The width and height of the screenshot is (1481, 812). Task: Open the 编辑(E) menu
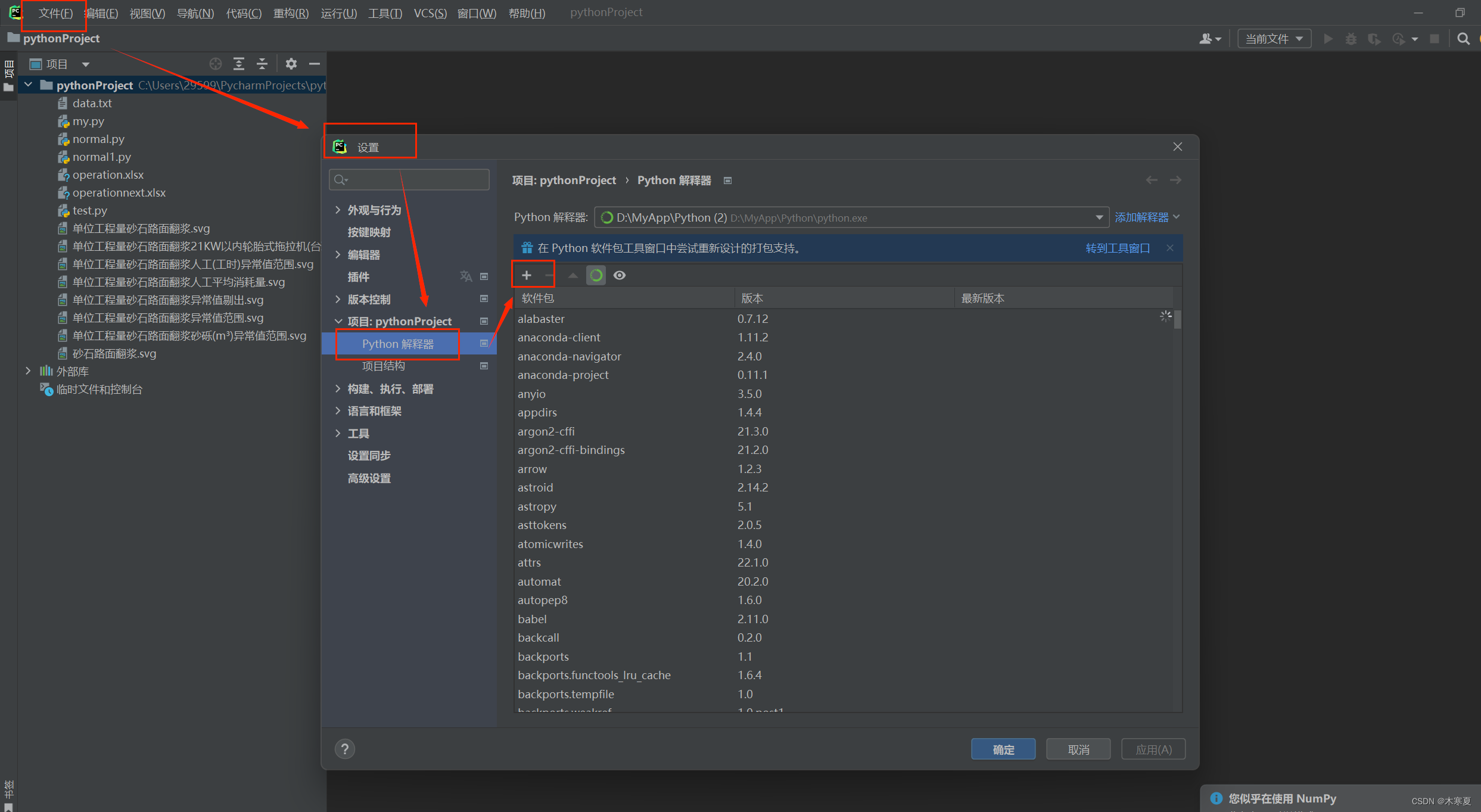point(101,13)
